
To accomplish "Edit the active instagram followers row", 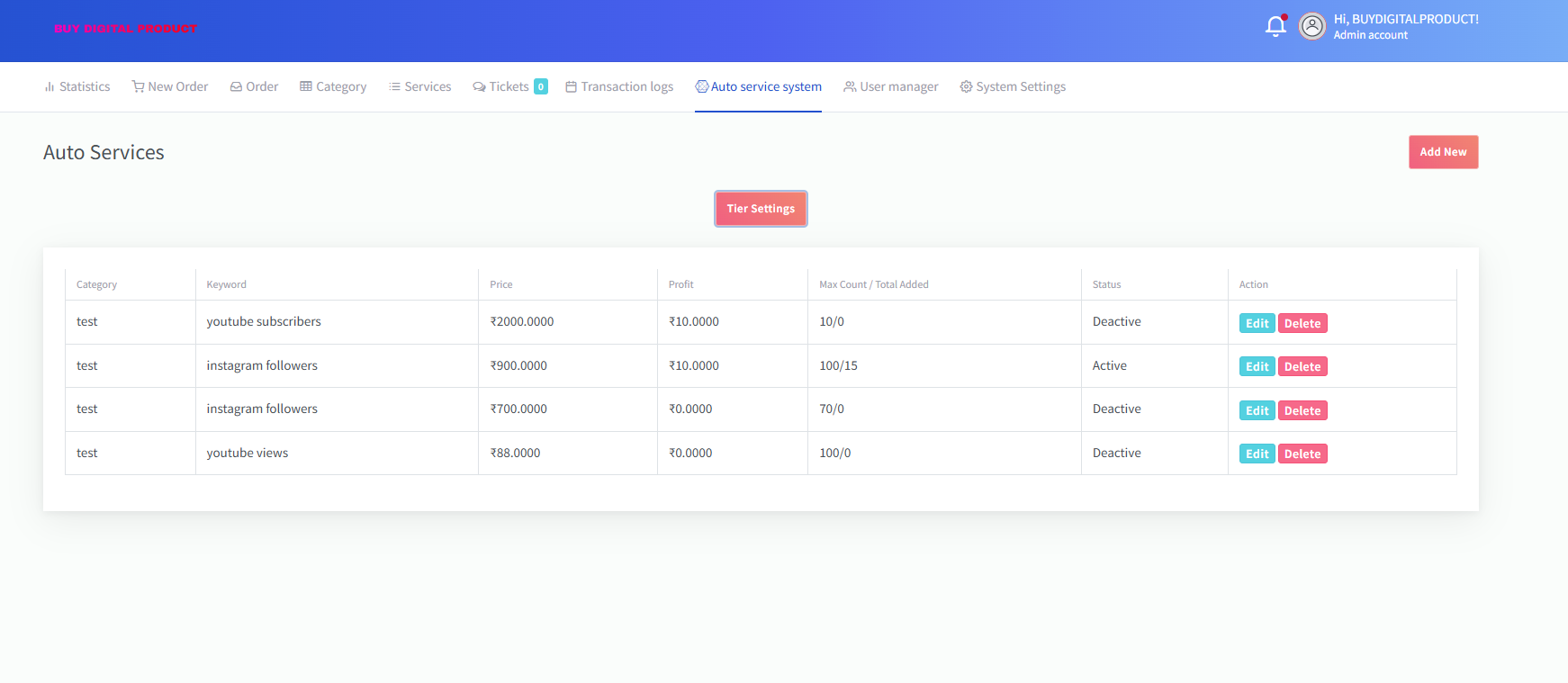I will click(1257, 367).
